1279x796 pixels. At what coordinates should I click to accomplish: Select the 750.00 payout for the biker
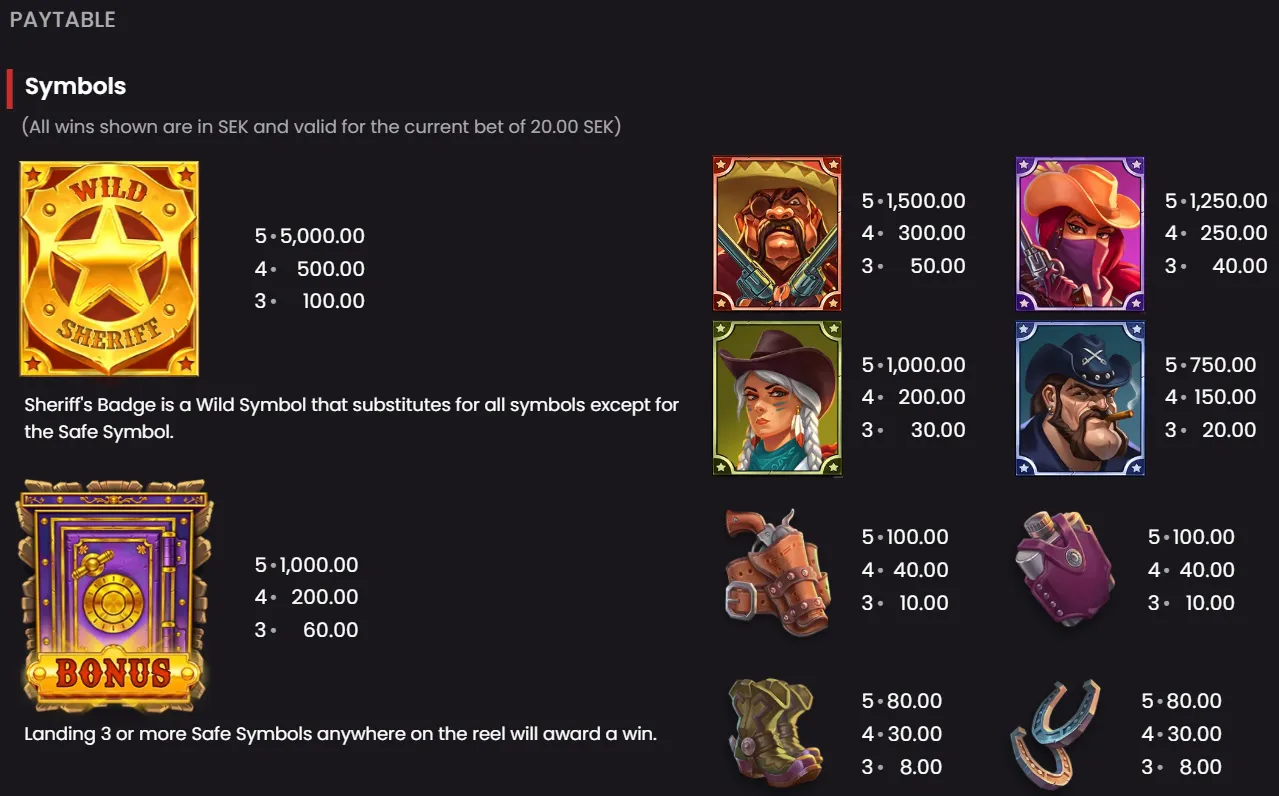1218,364
